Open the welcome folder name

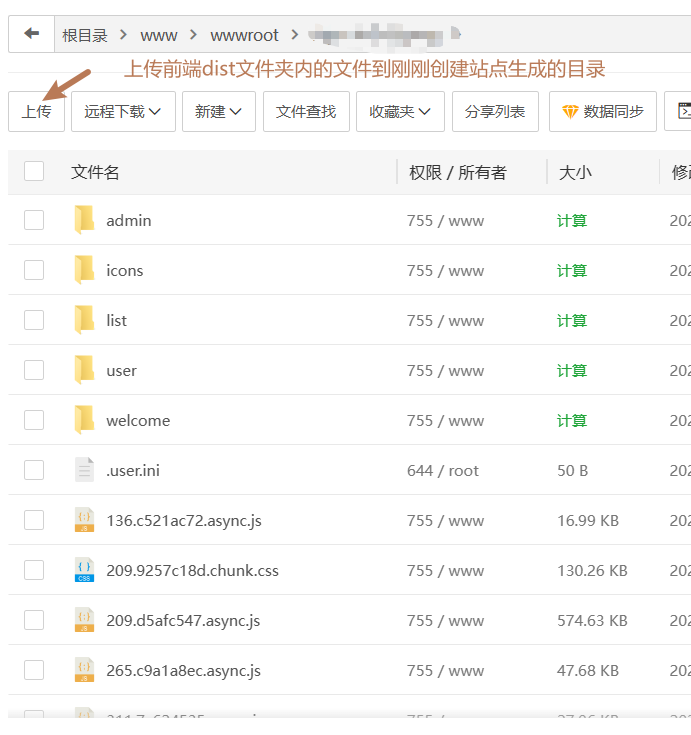click(138, 420)
